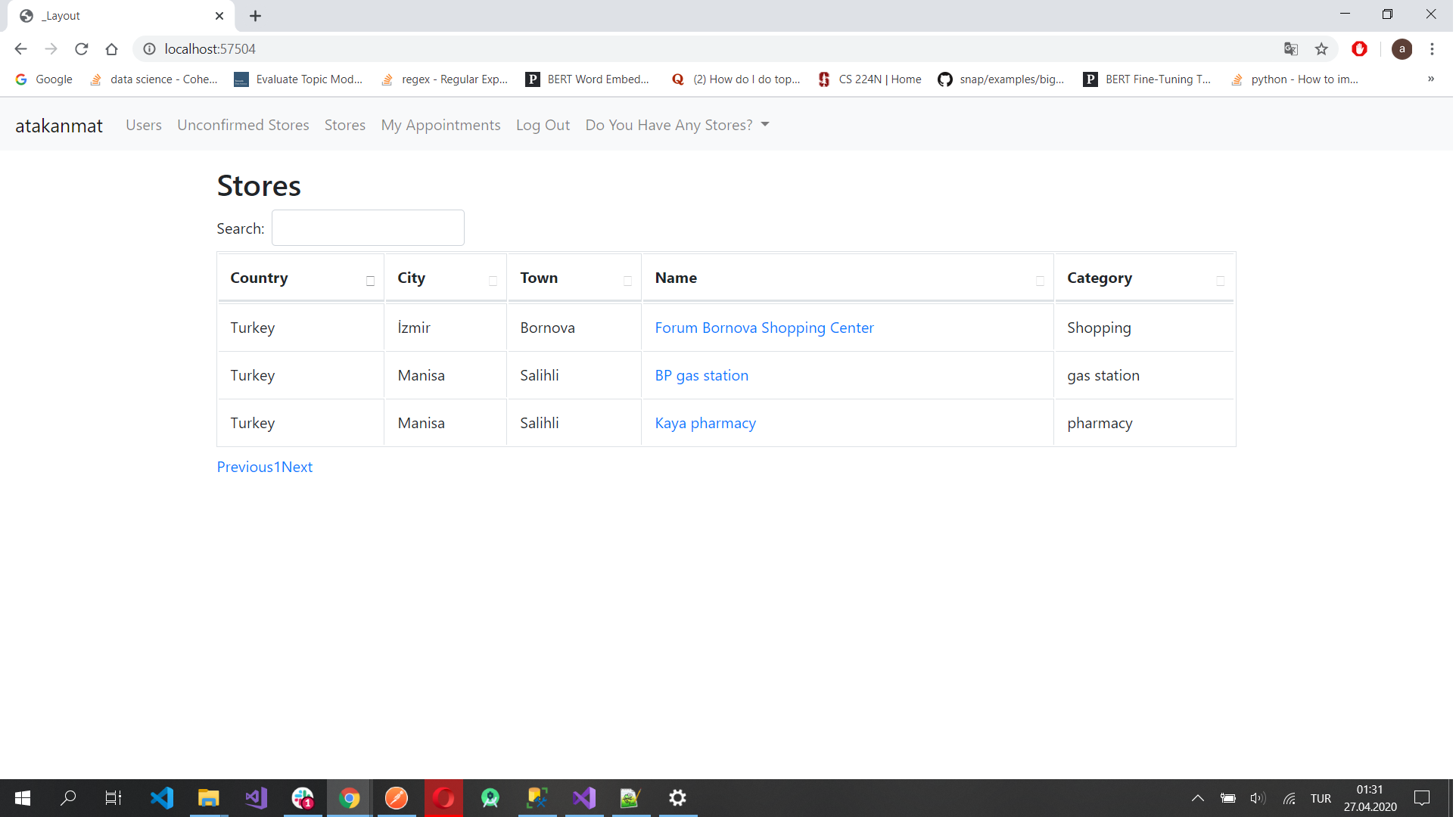Open Windows Settings gear in taskbar
Image resolution: width=1456 pixels, height=817 pixels.
point(679,798)
